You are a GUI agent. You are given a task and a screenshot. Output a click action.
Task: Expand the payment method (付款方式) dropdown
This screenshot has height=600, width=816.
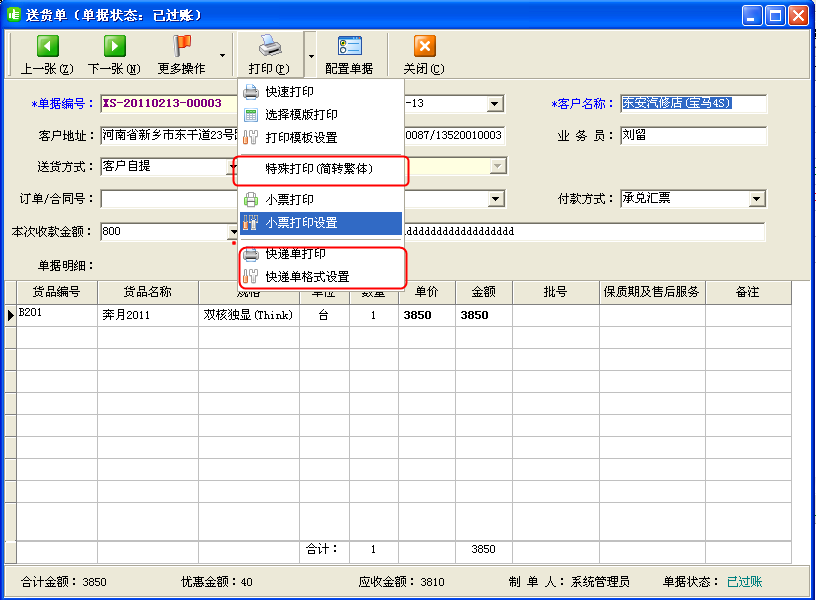point(757,199)
